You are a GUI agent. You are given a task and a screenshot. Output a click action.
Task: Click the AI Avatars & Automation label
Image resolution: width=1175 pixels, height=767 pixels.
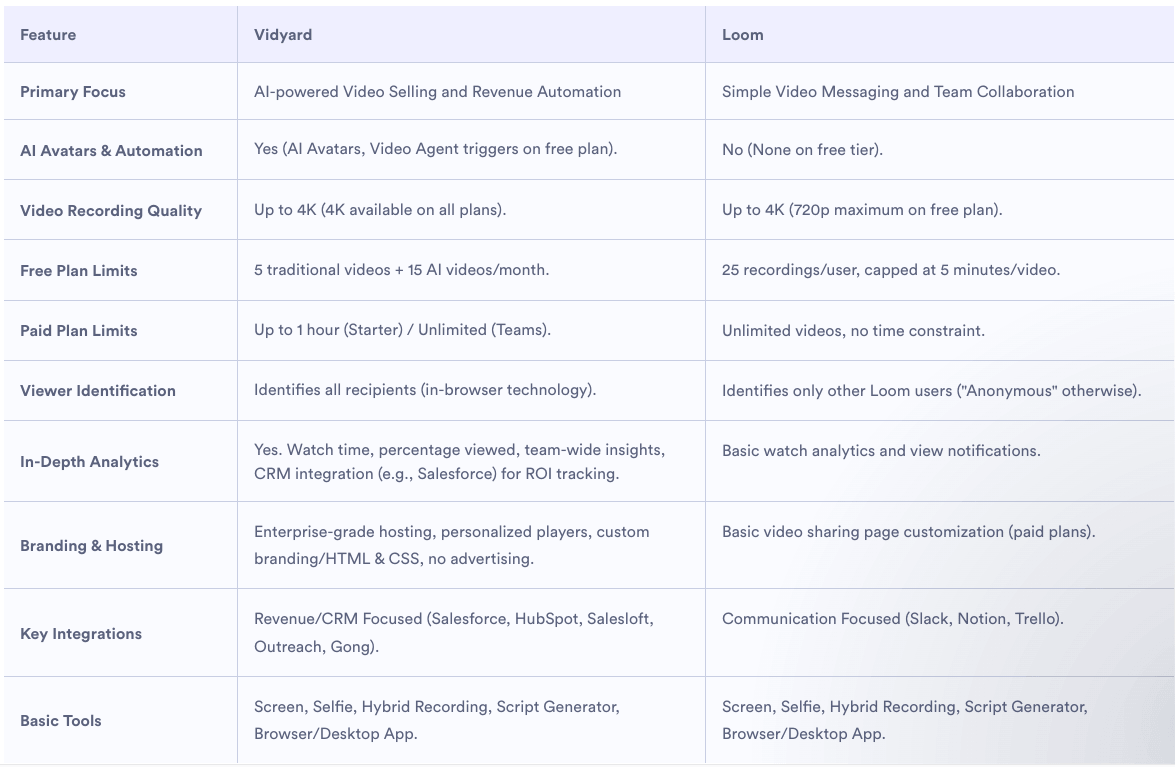click(x=111, y=151)
